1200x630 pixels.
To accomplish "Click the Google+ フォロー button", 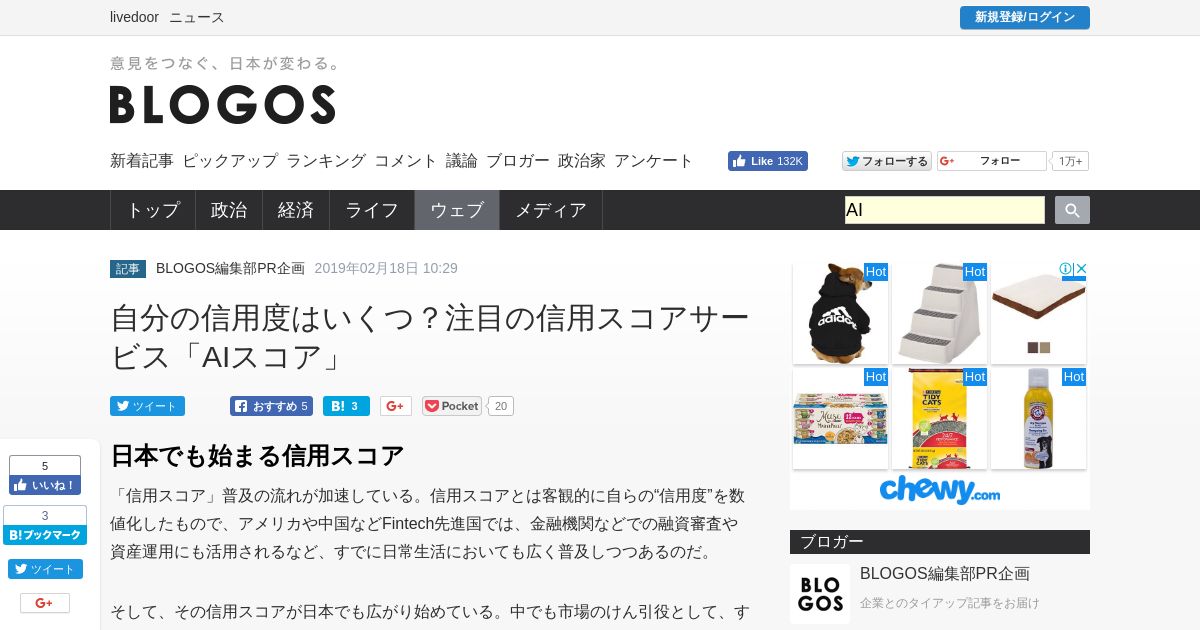I will (x=991, y=161).
